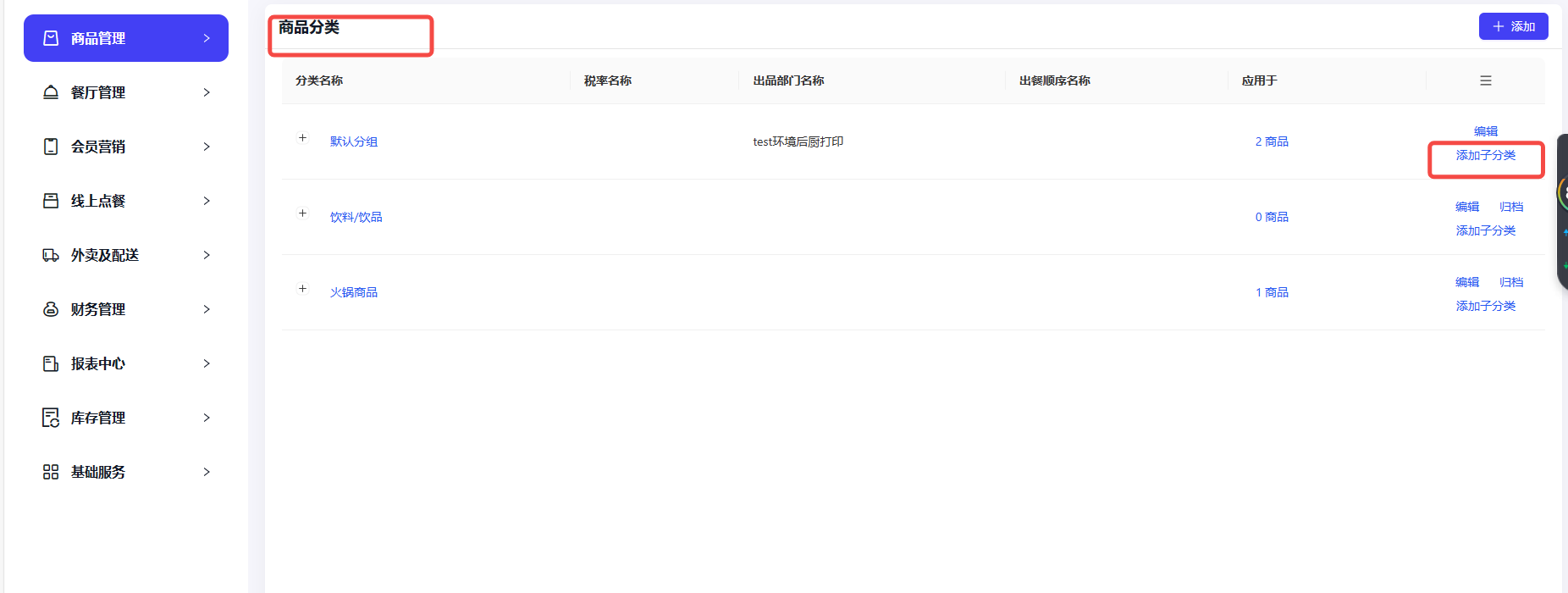Image resolution: width=1568 pixels, height=593 pixels.
Task: Open the 基础服务 sidebar menu
Action: tap(126, 472)
